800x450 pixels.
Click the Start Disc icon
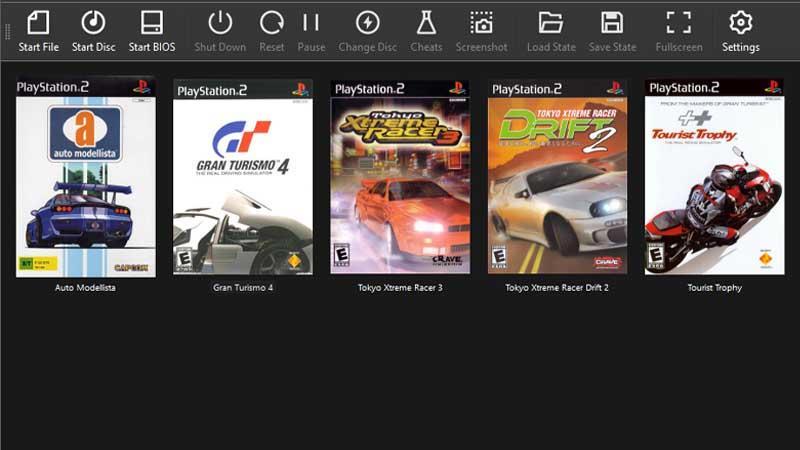point(93,23)
